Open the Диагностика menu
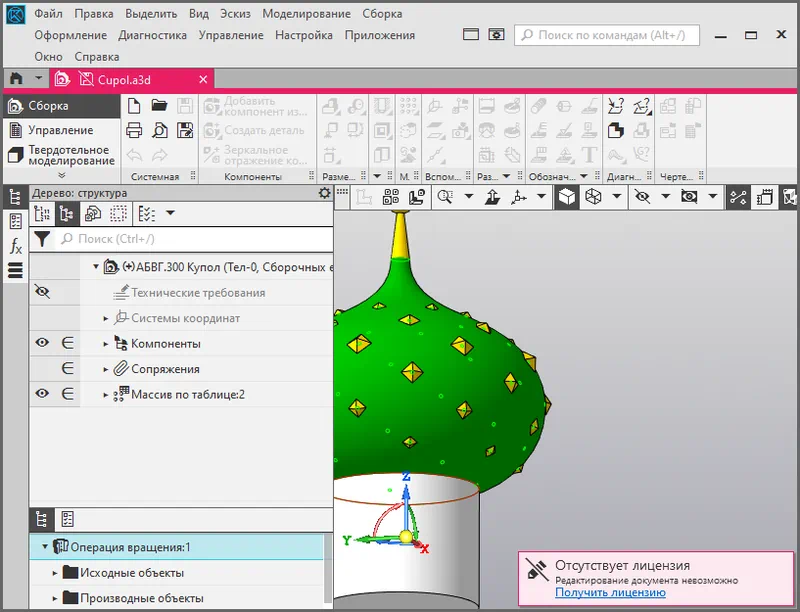The height and width of the screenshot is (612, 800). (x=153, y=35)
